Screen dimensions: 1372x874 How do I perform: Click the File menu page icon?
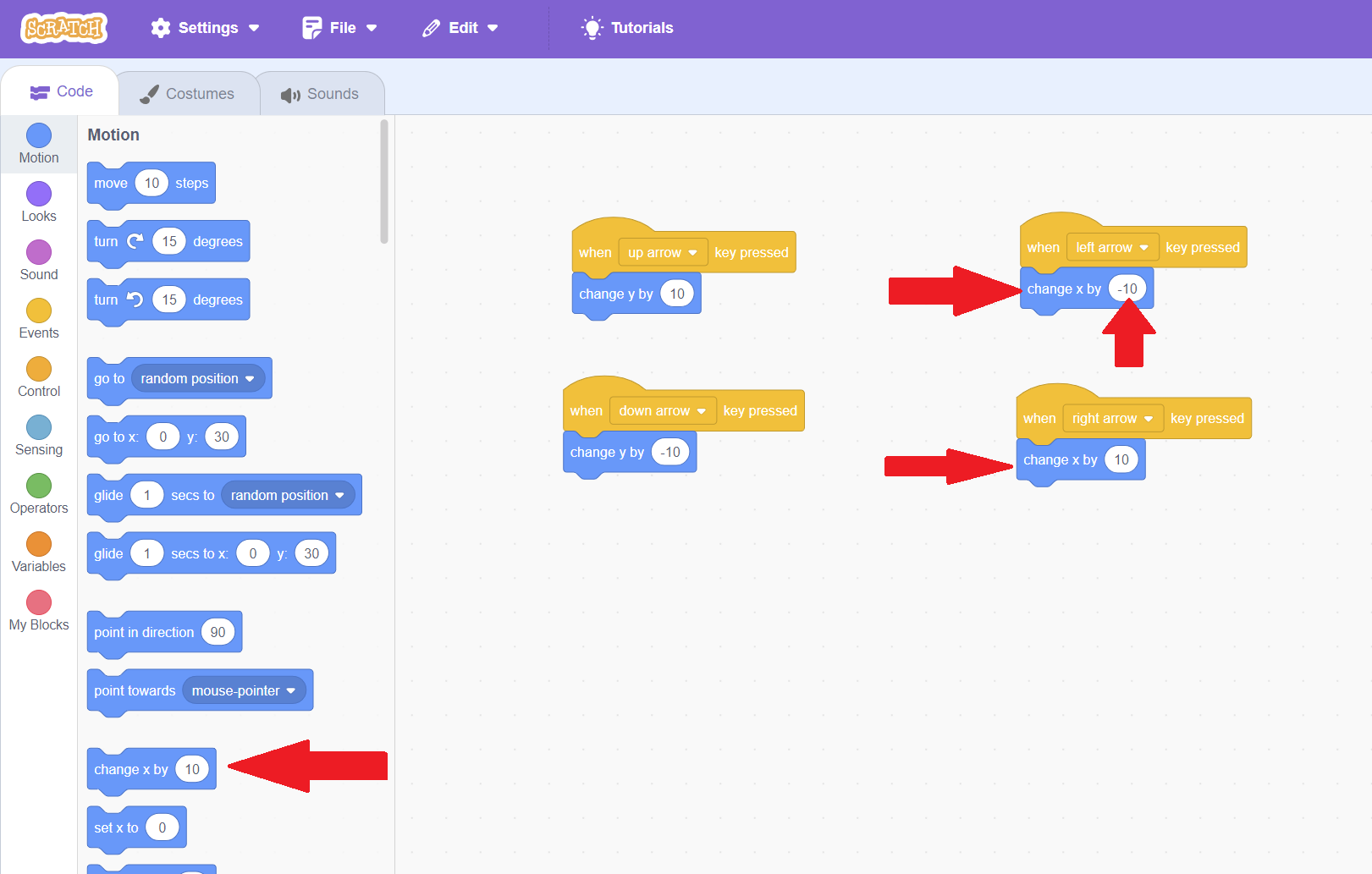pyautogui.click(x=312, y=28)
